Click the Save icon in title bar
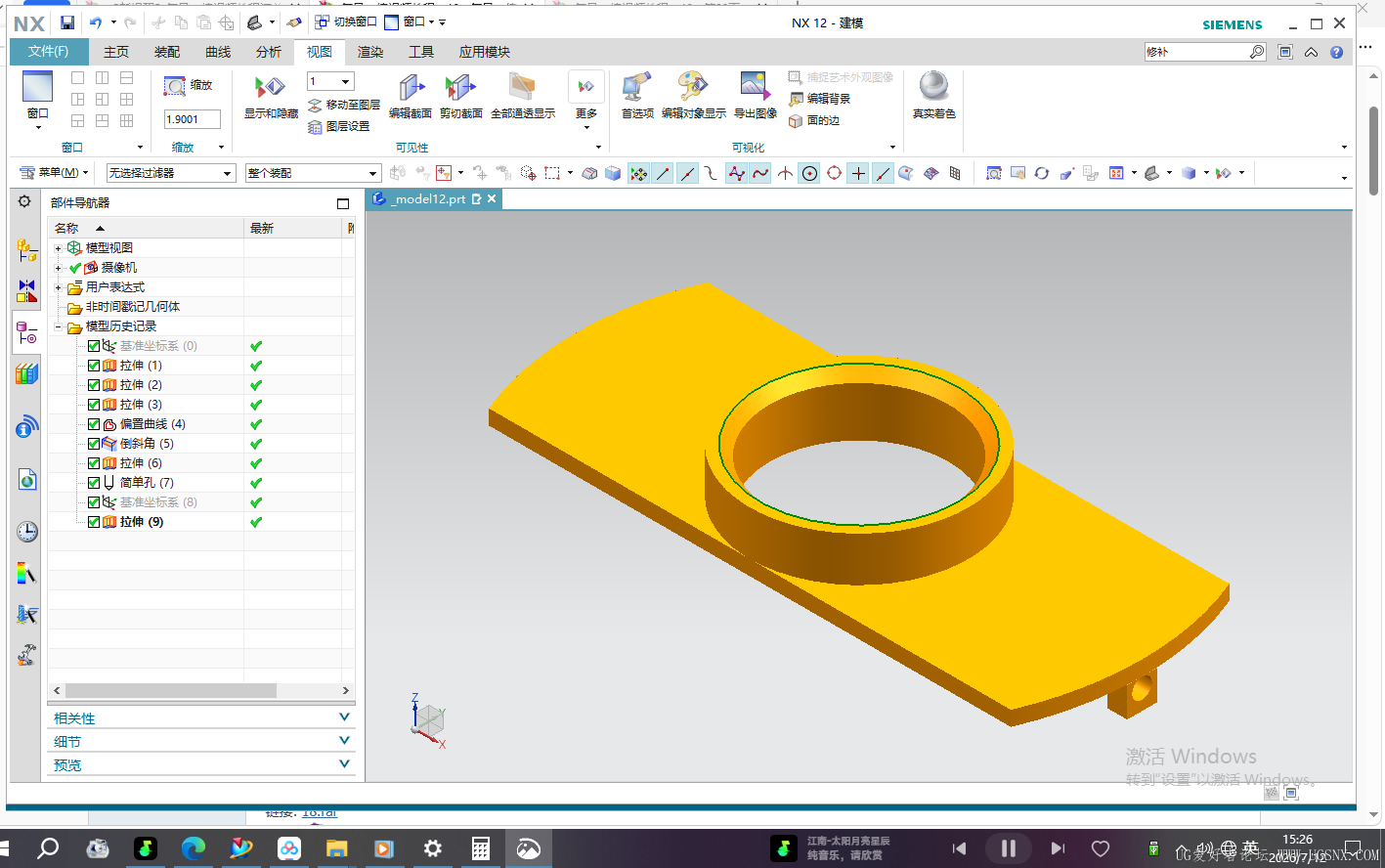The width and height of the screenshot is (1385, 868). click(x=67, y=22)
